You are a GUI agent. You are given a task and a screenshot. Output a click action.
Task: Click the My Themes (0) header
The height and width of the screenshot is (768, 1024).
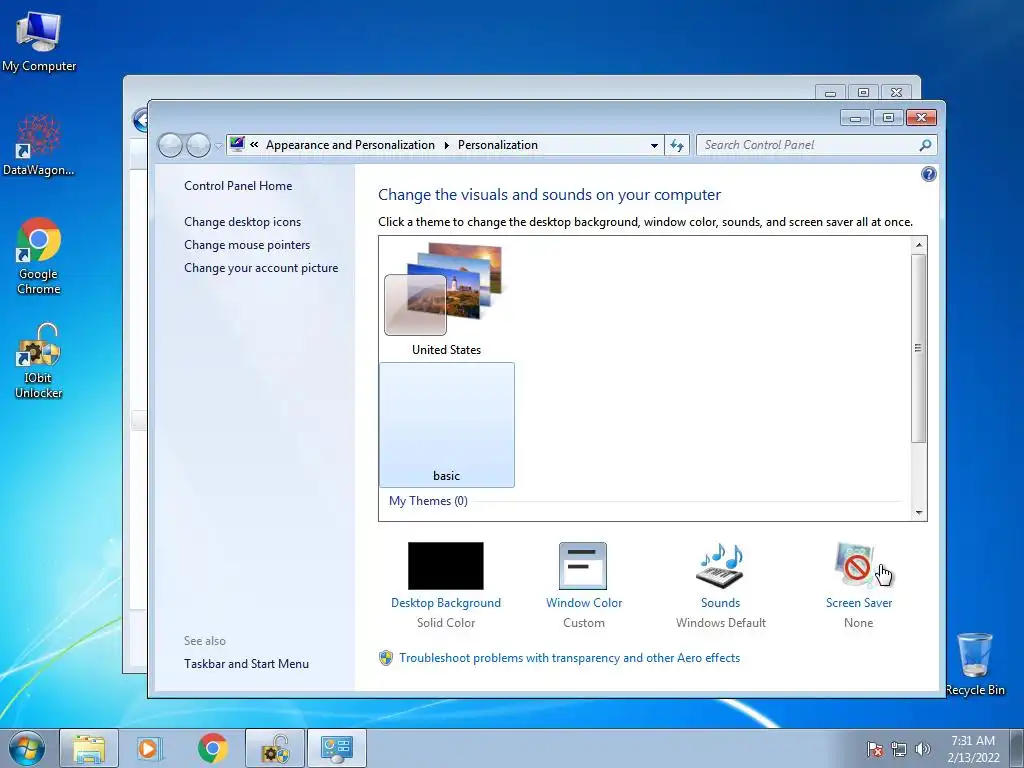click(x=428, y=501)
